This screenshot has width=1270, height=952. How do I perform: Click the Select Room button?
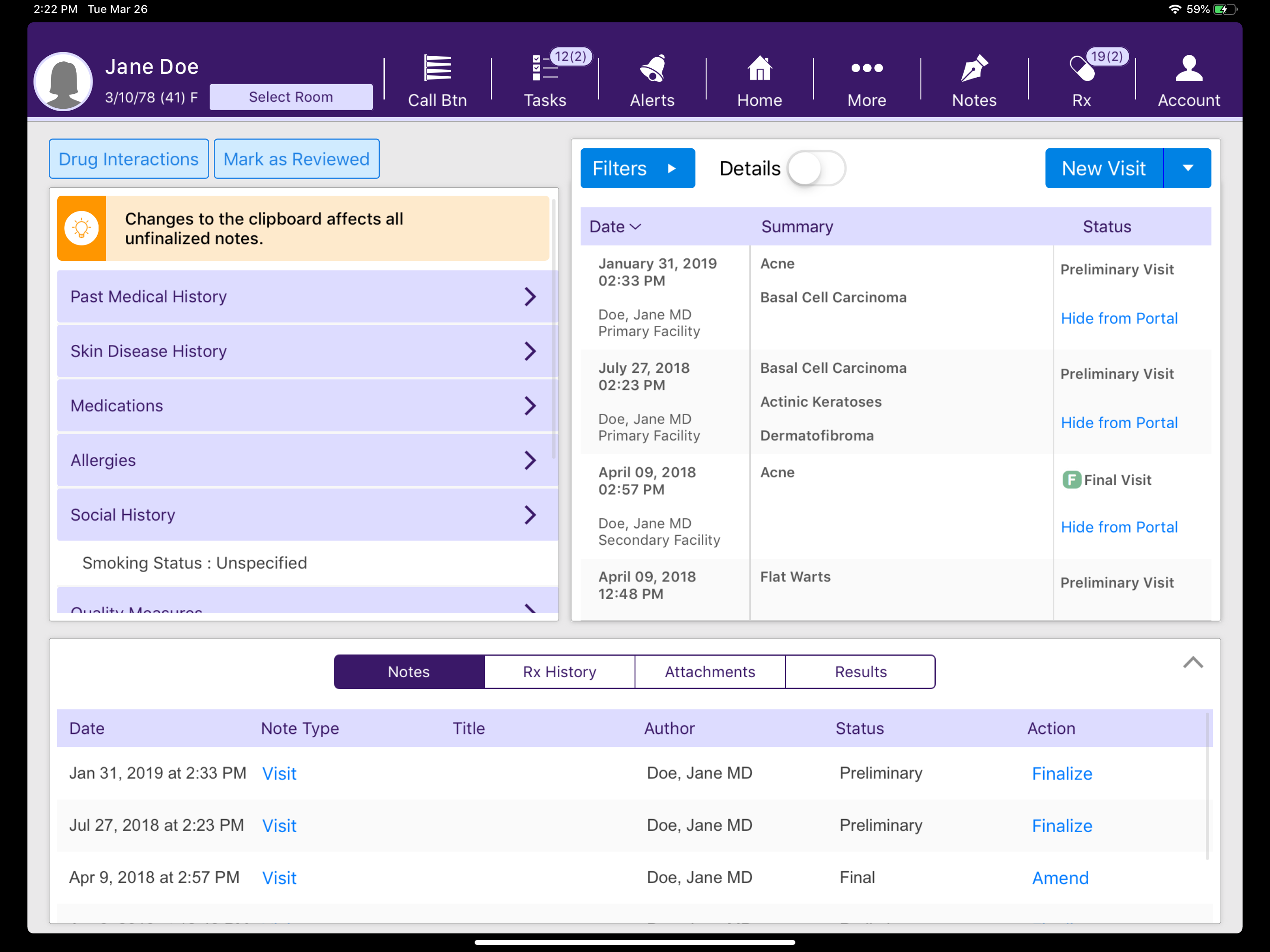pyautogui.click(x=291, y=97)
